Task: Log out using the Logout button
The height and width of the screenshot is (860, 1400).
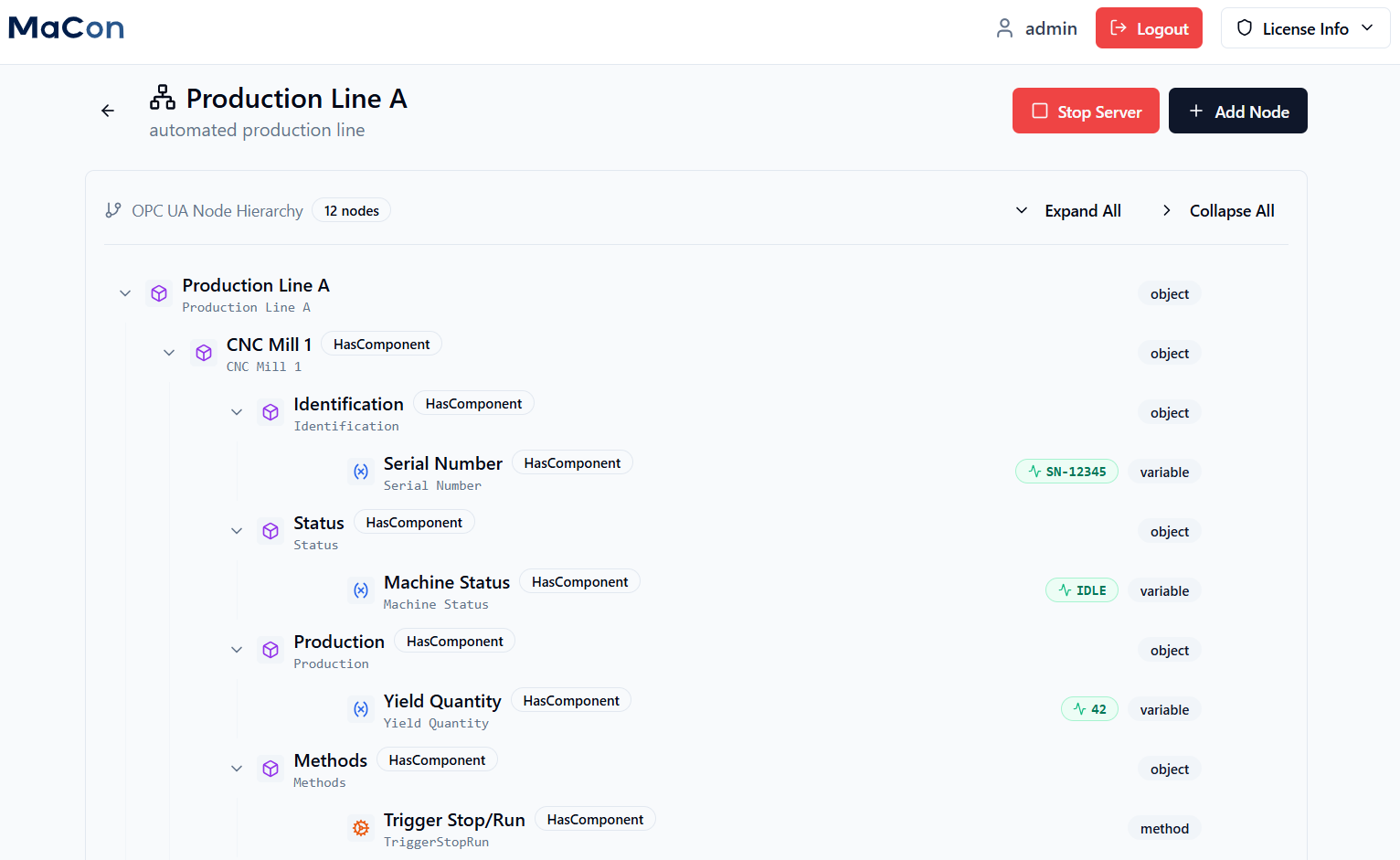Action: click(x=1149, y=28)
